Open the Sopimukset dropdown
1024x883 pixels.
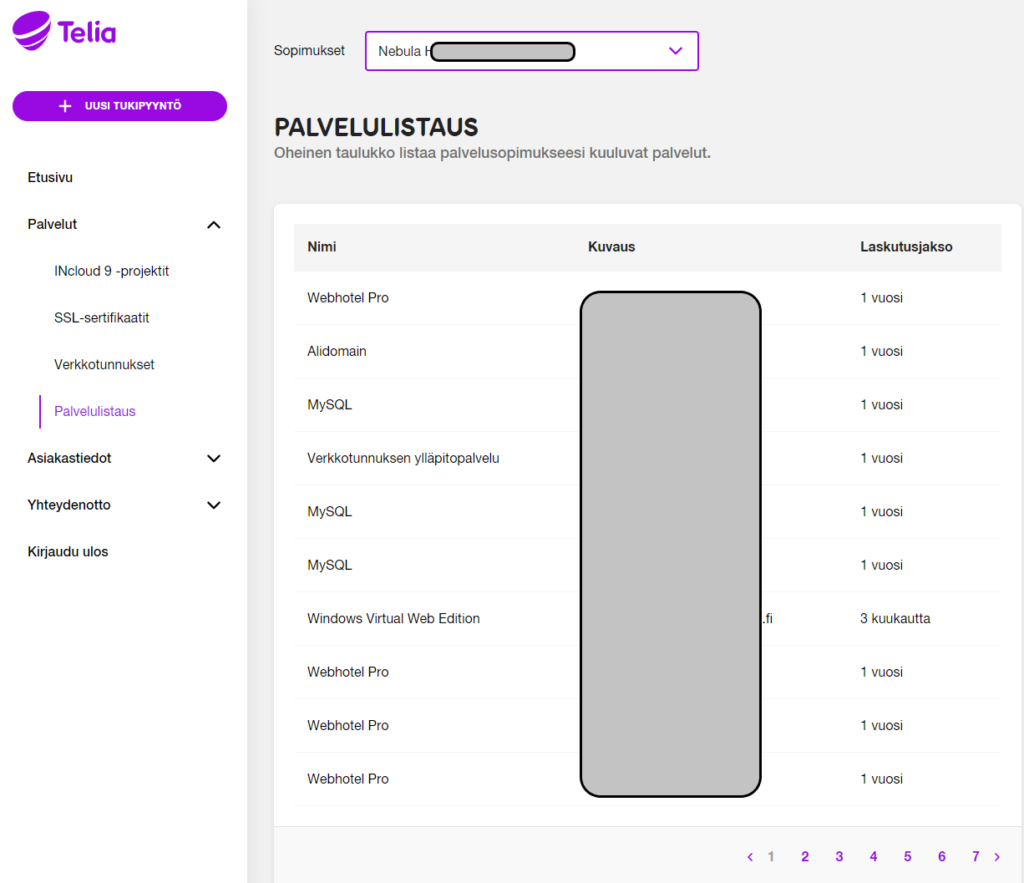coord(532,51)
